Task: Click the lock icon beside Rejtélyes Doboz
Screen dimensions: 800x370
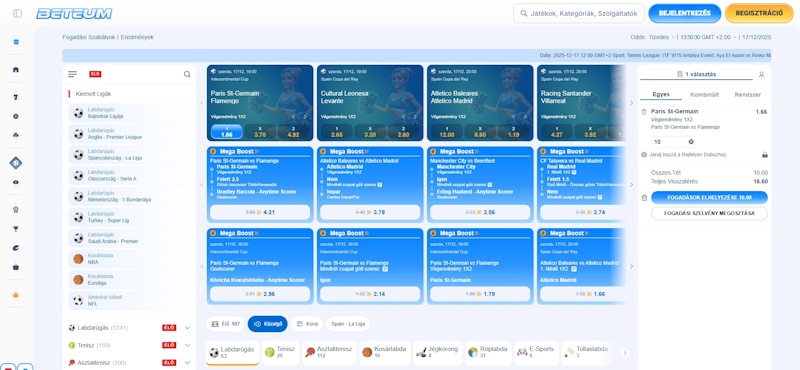Action: point(765,154)
